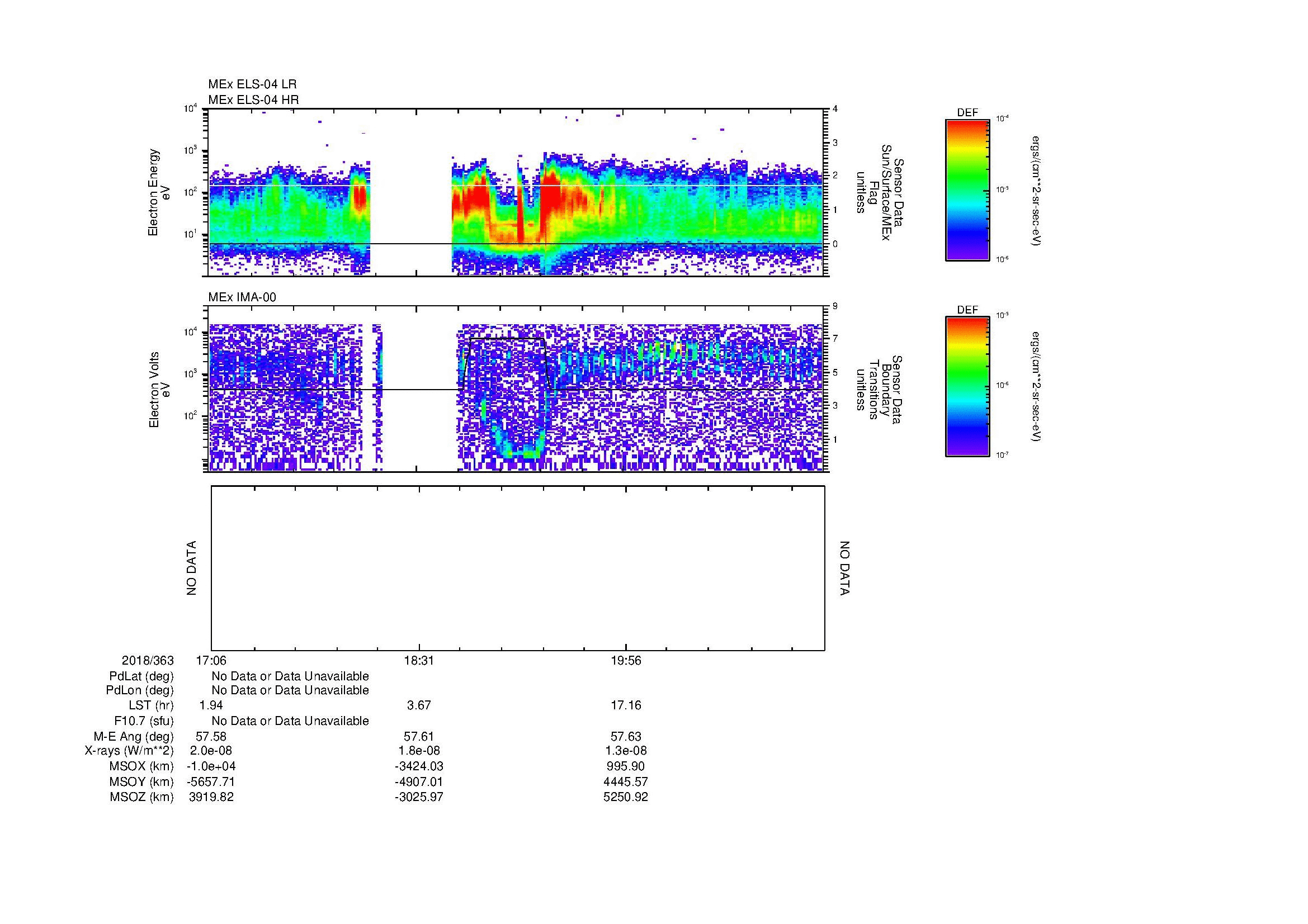Click the MSOX (km) row label

pos(141,766)
